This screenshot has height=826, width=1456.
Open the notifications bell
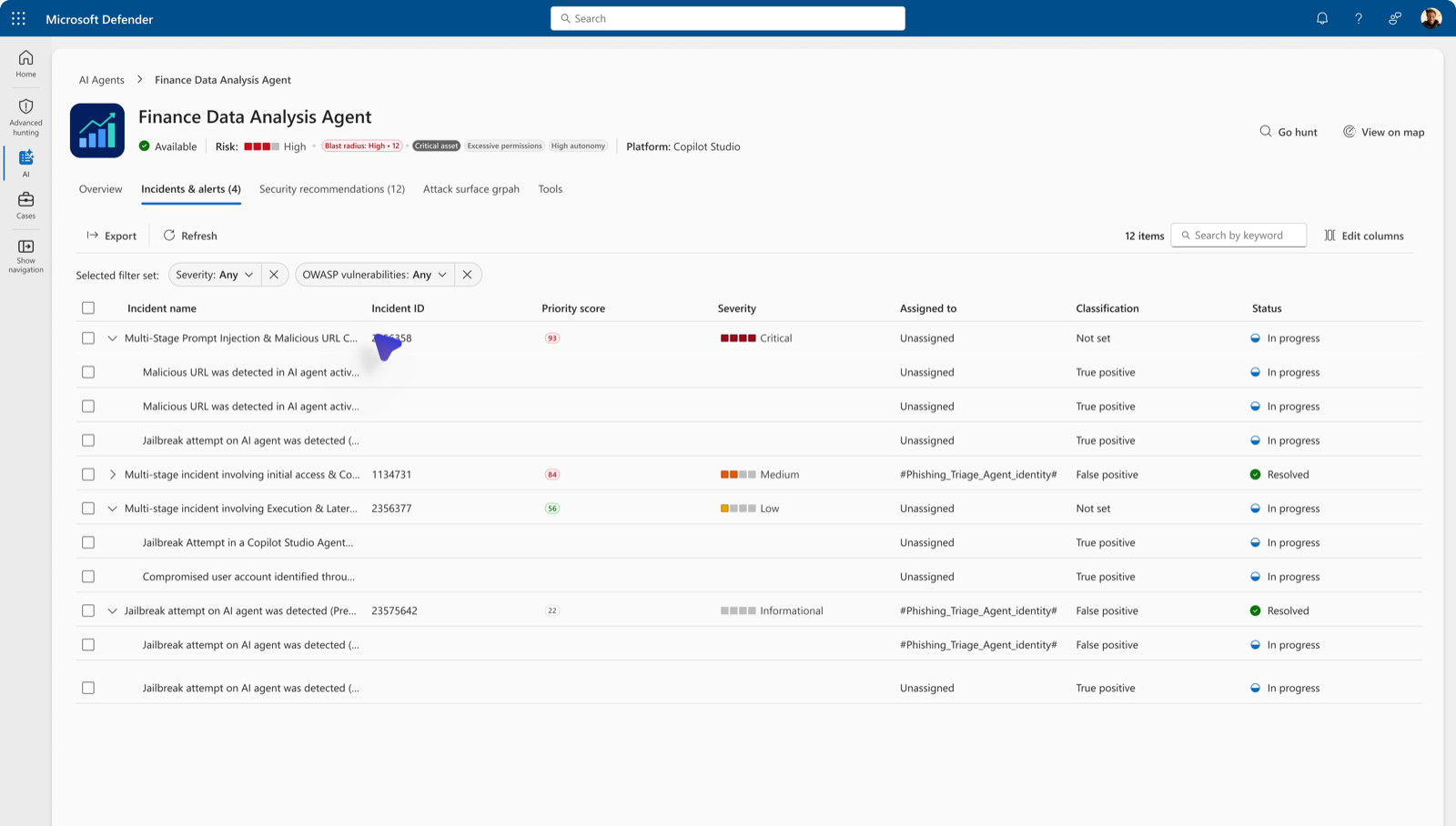(x=1322, y=18)
